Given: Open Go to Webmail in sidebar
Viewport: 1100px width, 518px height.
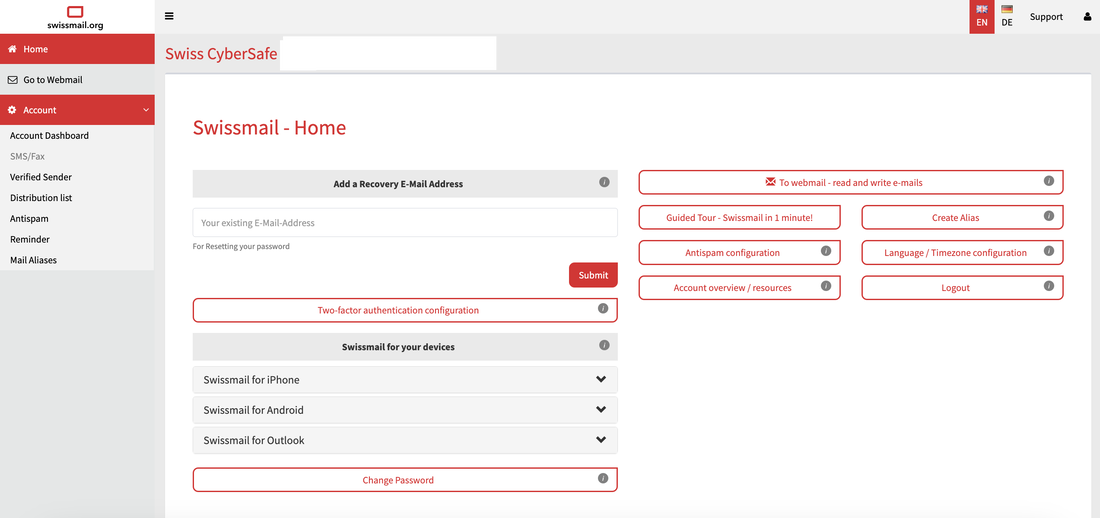Looking at the screenshot, I should click(77, 80).
